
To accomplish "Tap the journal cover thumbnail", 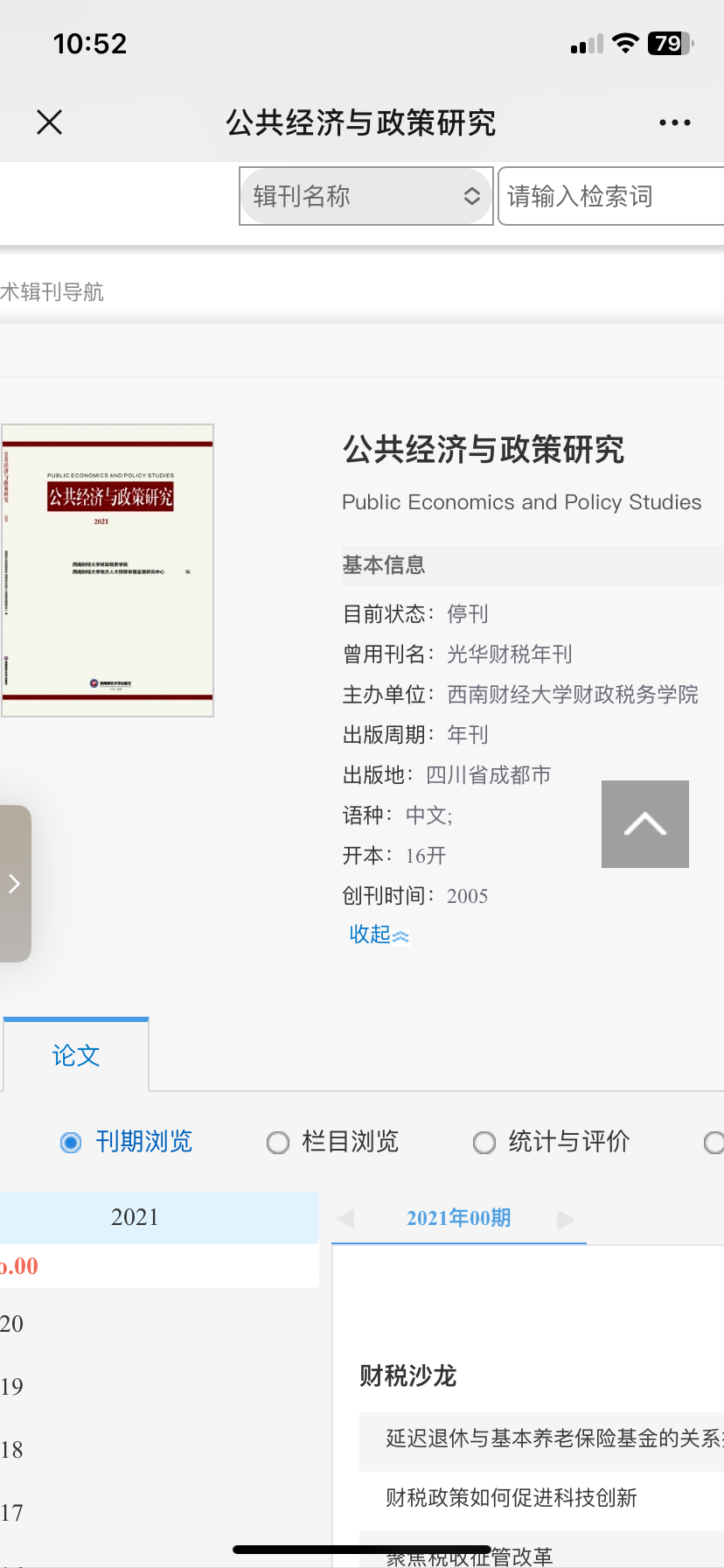I will 108,570.
